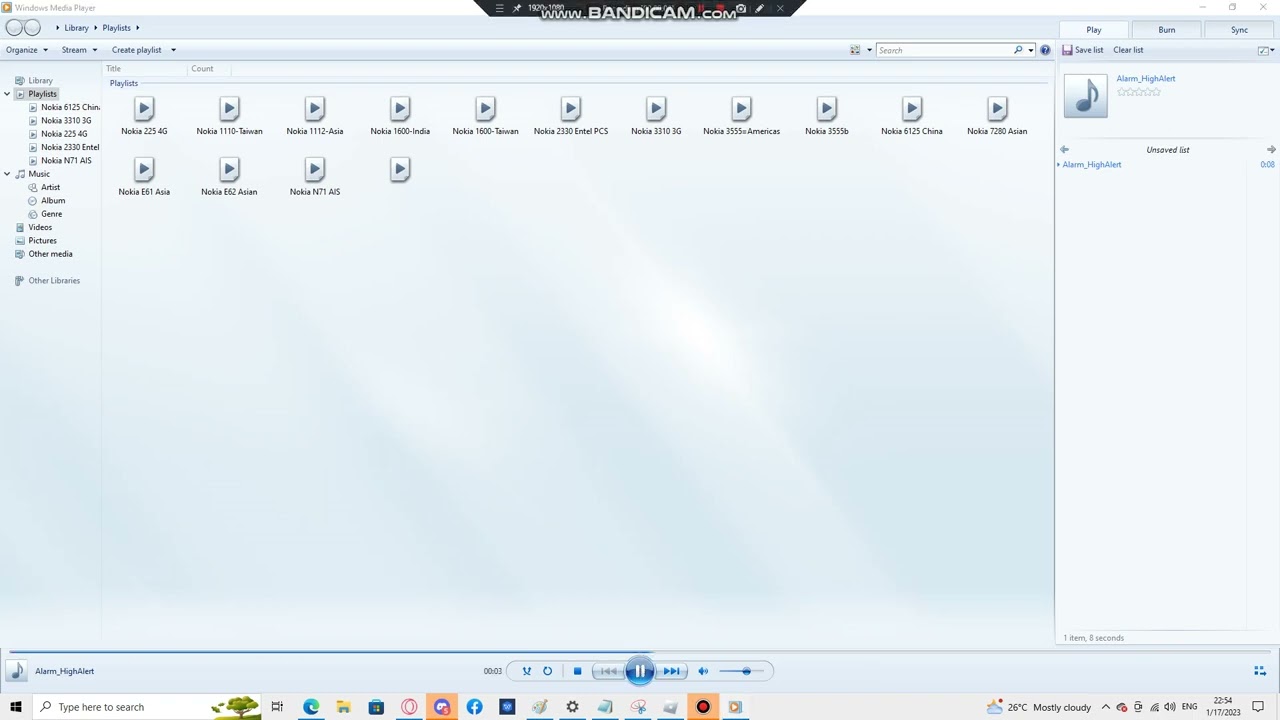Select the Nokia 3555 Americas playlist icon
Screen dimensions: 1280x720
741,108
